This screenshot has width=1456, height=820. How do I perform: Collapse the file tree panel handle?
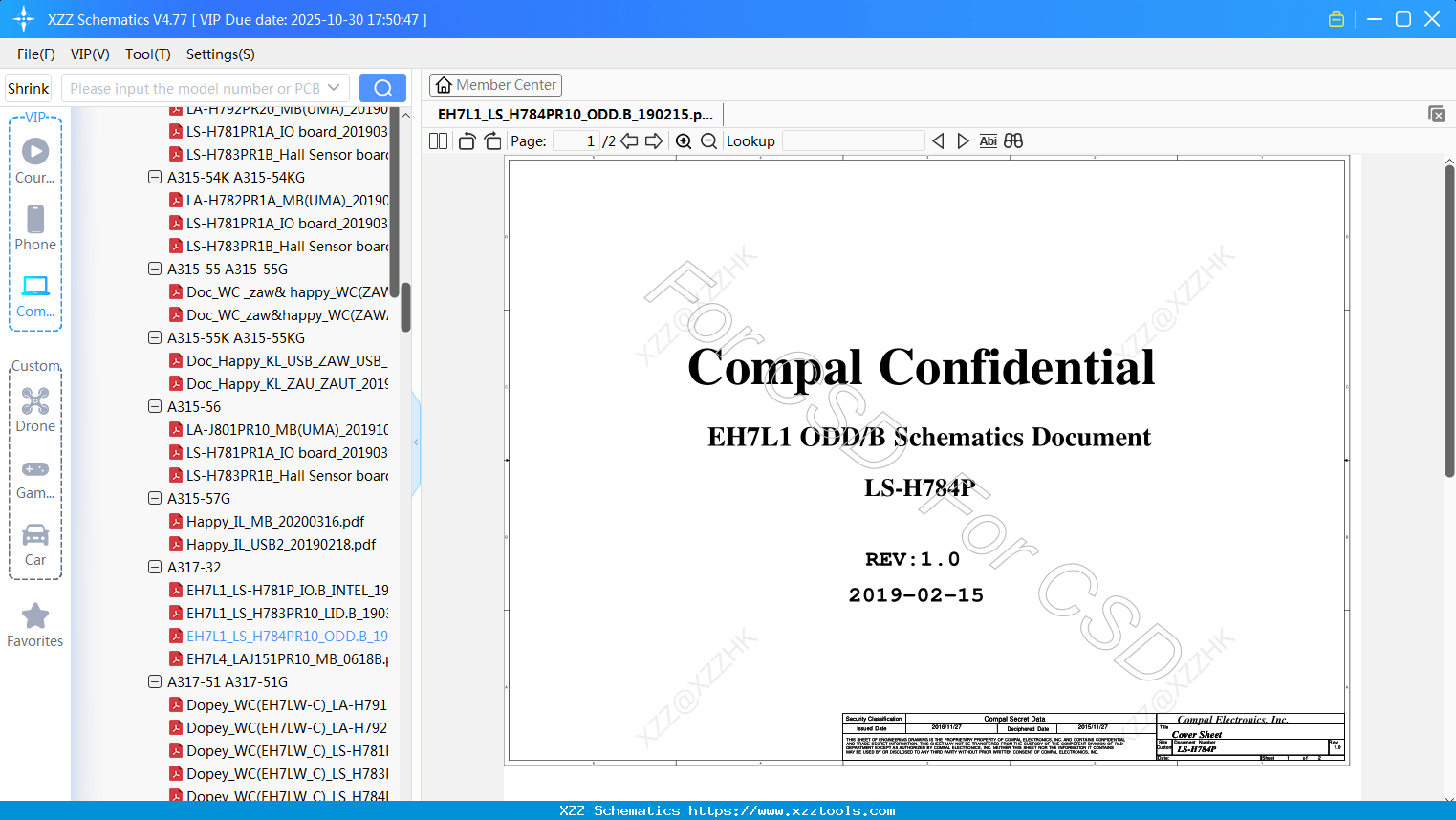(416, 442)
